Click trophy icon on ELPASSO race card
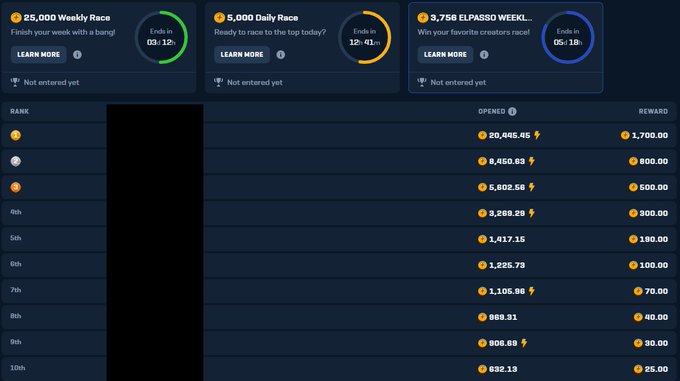The height and width of the screenshot is (381, 680). coord(422,82)
